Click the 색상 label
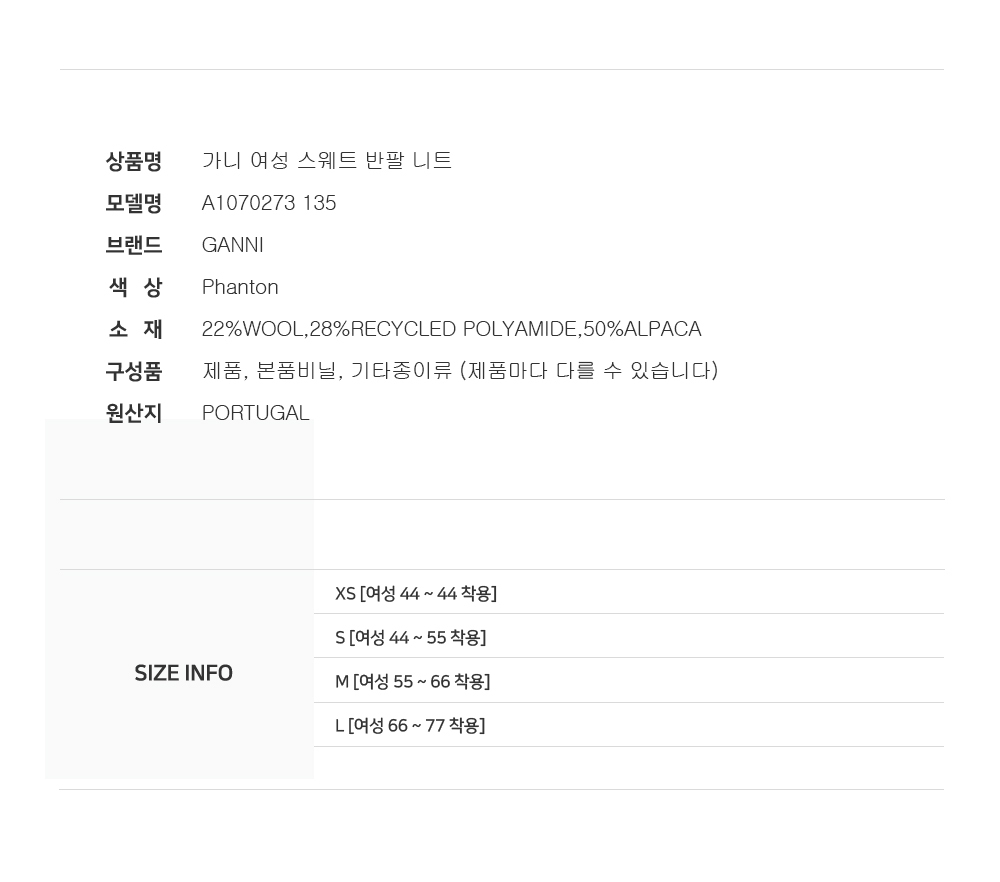1000x882 pixels. pos(134,287)
